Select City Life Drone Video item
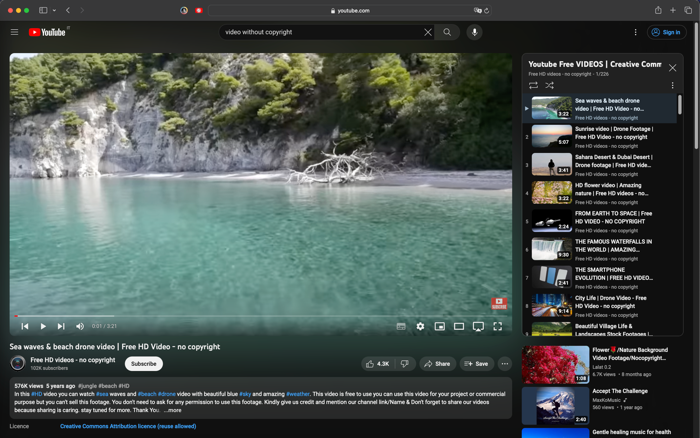 (x=600, y=305)
